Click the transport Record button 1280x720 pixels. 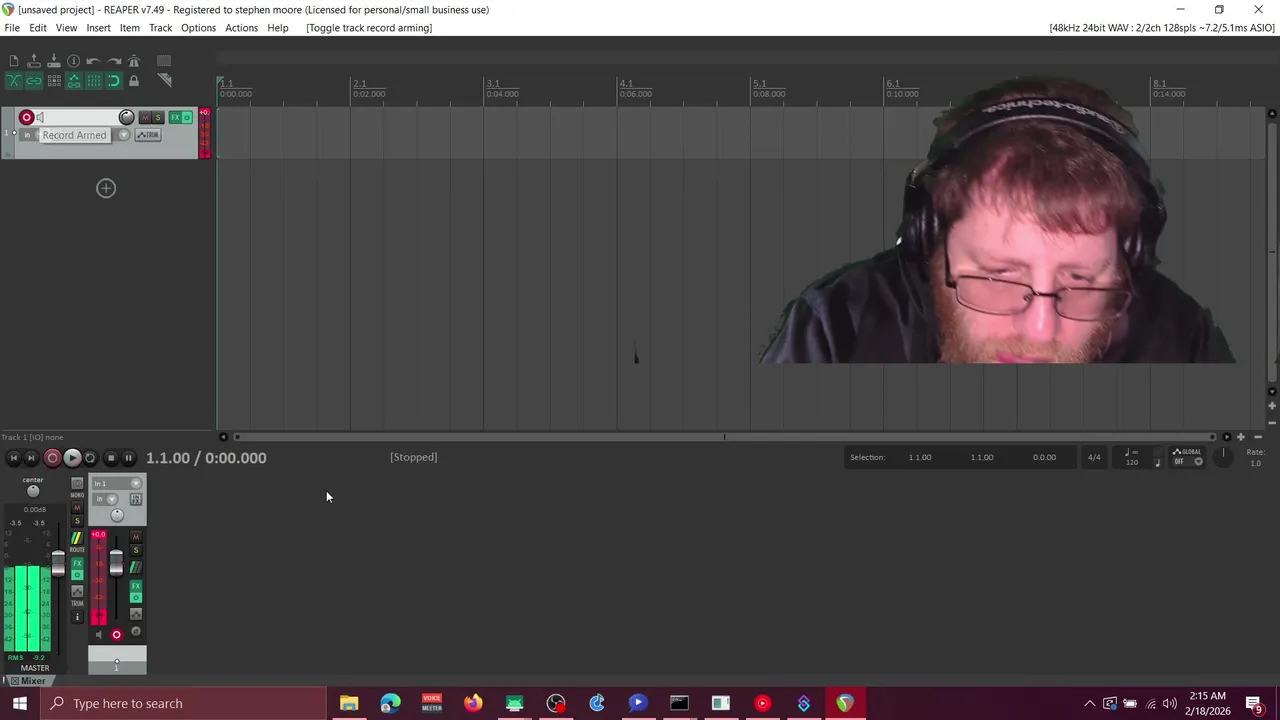tap(53, 458)
